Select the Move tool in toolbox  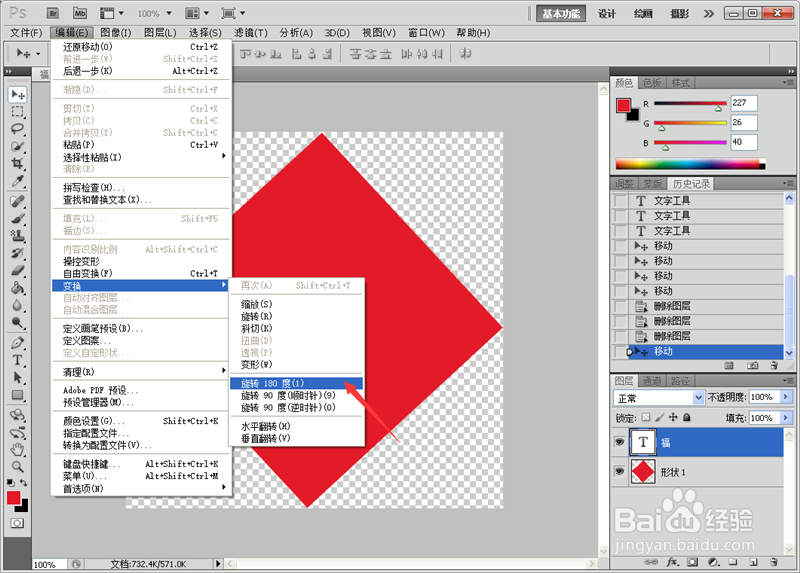pyautogui.click(x=18, y=94)
